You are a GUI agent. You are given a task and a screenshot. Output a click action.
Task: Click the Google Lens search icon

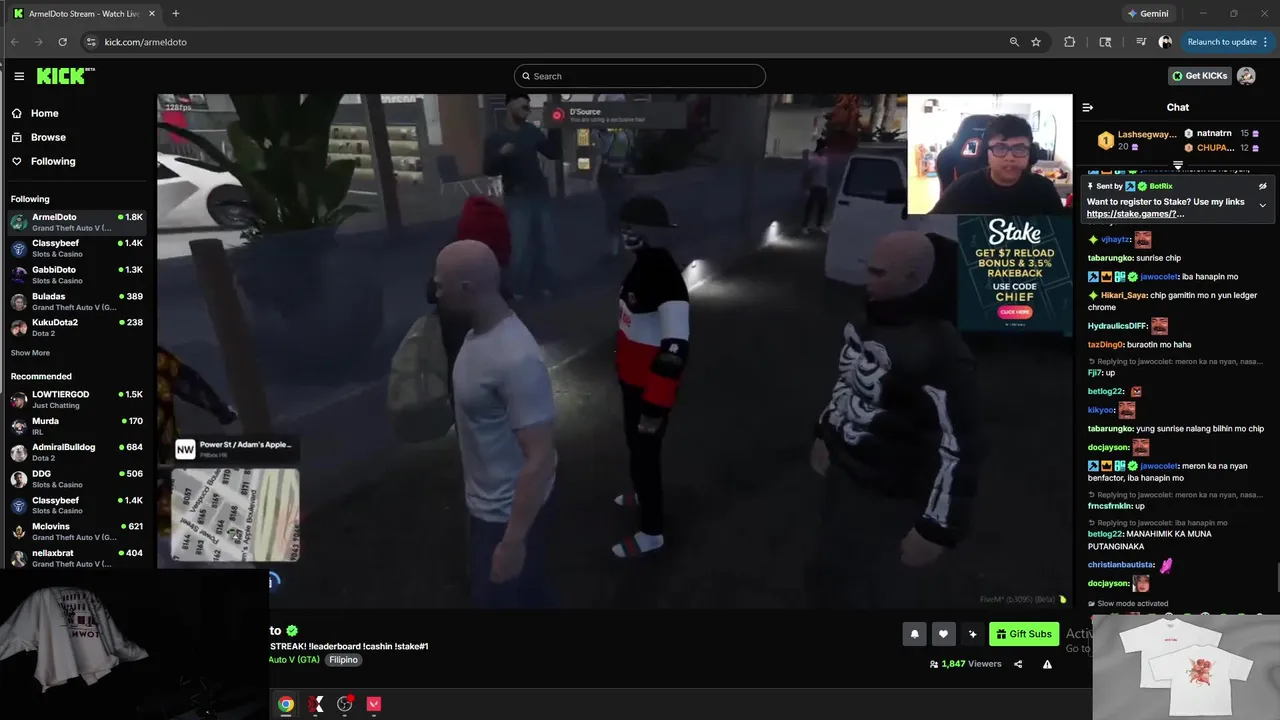click(x=1105, y=42)
